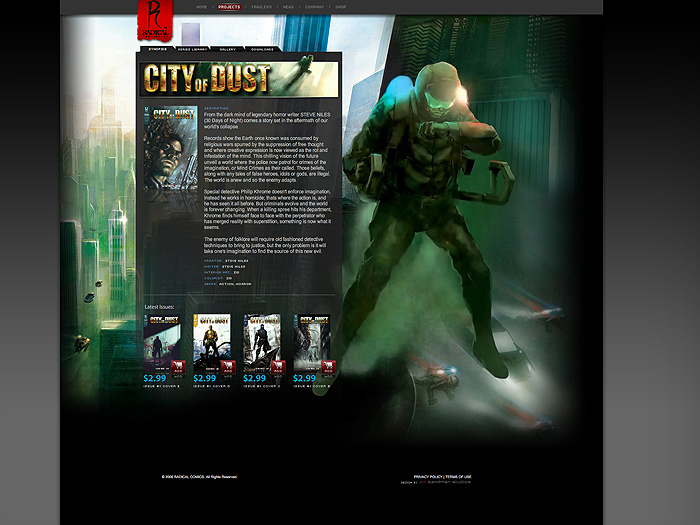
Task: Open the Terms of Use link
Action: tap(458, 477)
